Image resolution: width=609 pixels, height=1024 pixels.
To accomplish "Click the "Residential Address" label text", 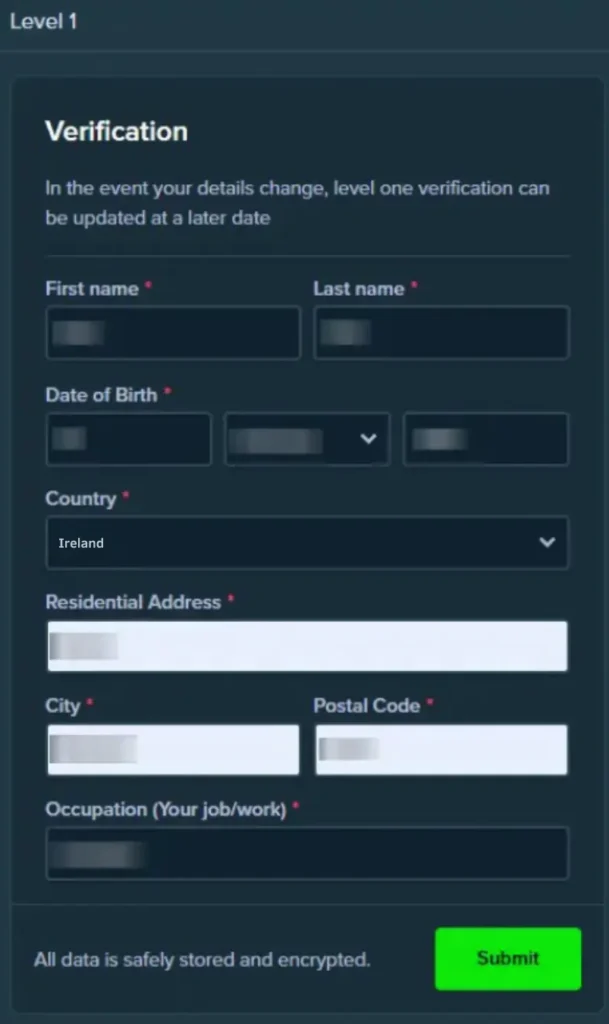I will pos(133,602).
